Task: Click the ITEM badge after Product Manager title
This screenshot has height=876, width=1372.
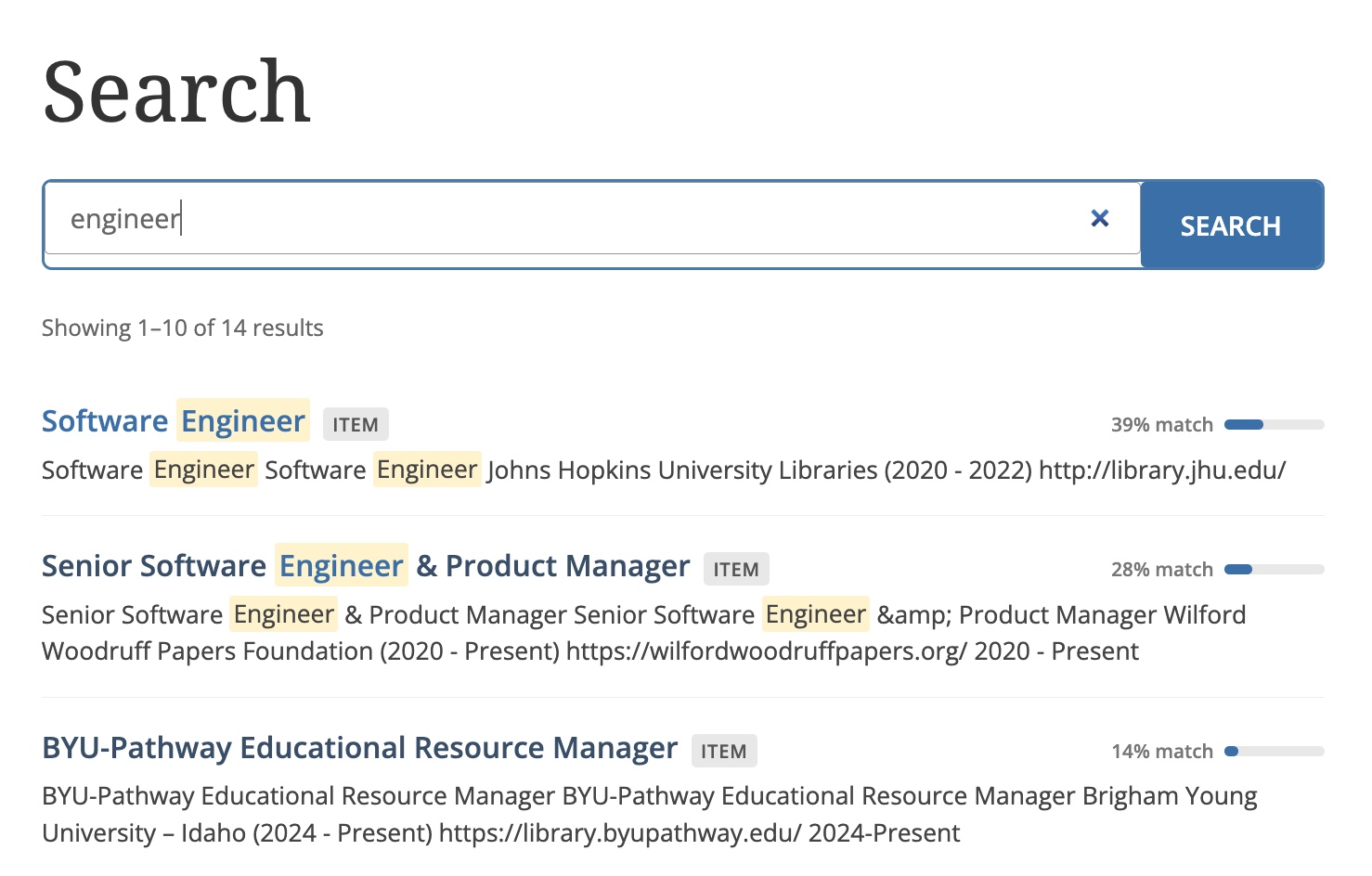Action: point(736,570)
